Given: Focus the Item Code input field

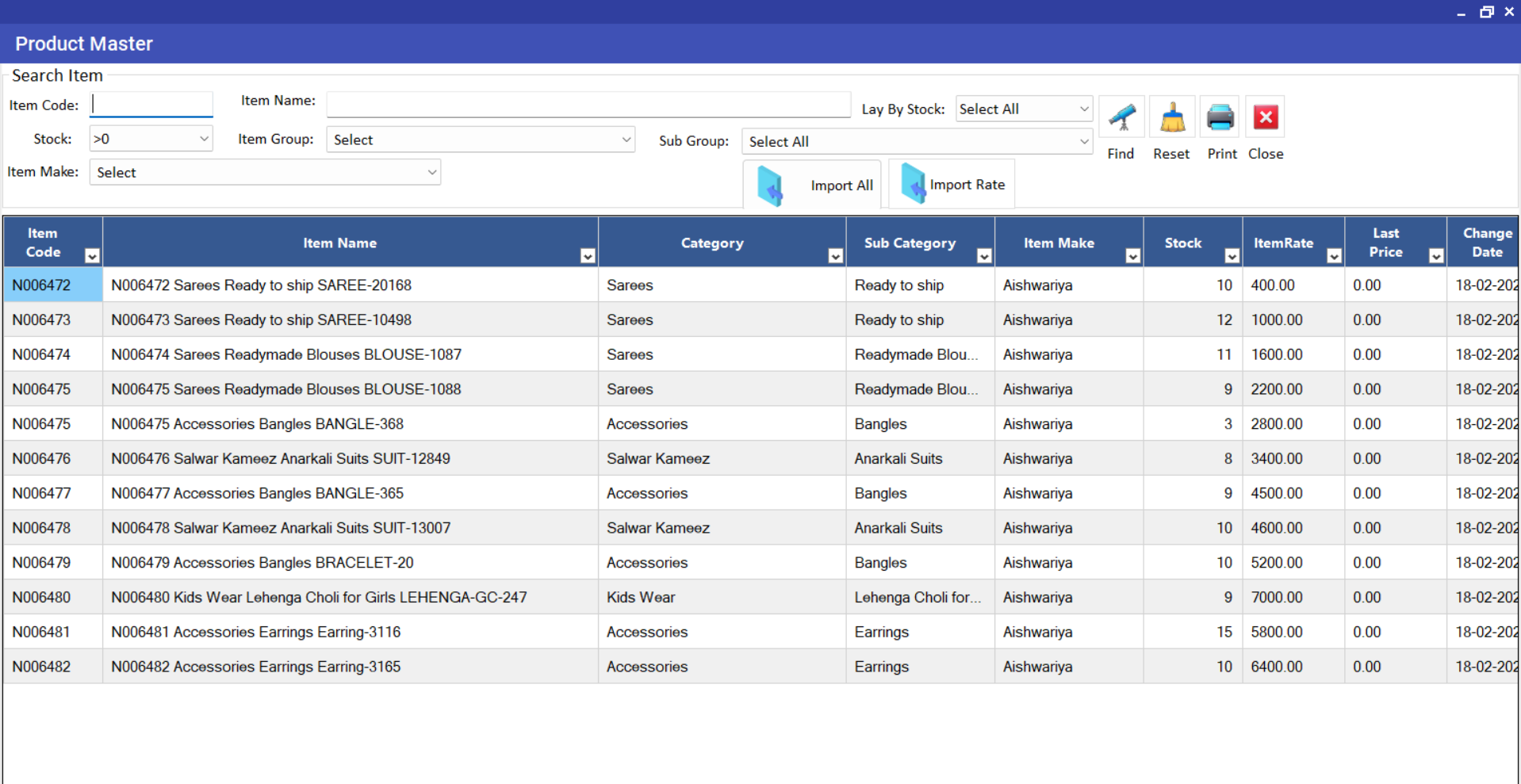Looking at the screenshot, I should [x=151, y=105].
